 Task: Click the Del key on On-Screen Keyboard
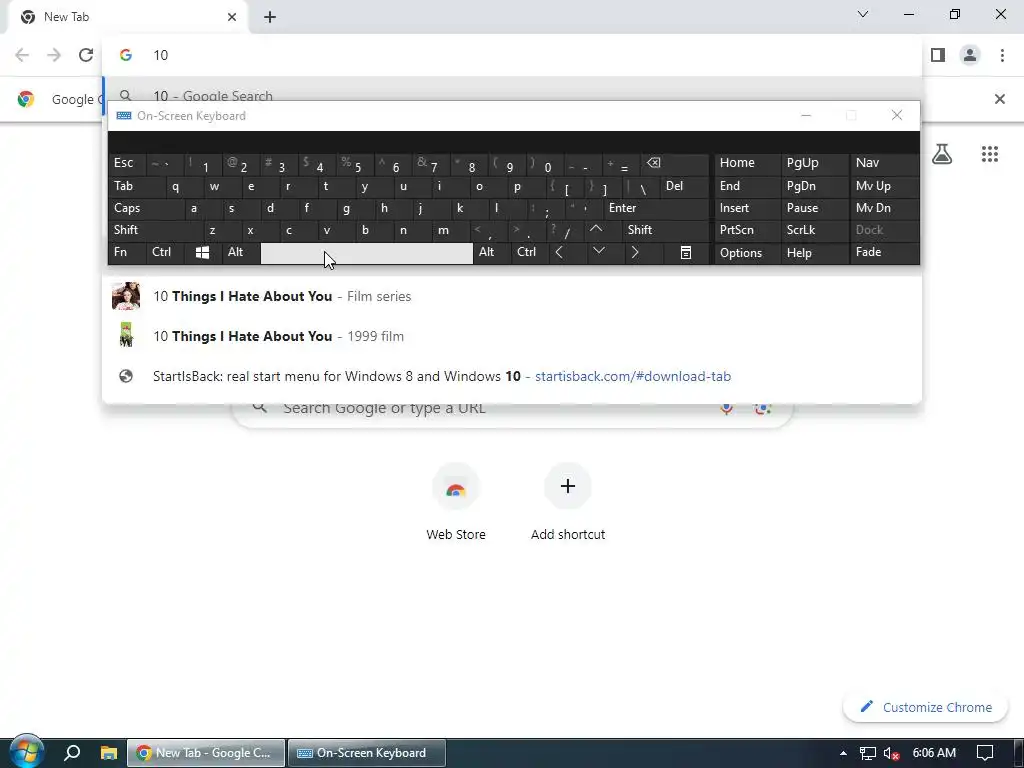point(685,186)
